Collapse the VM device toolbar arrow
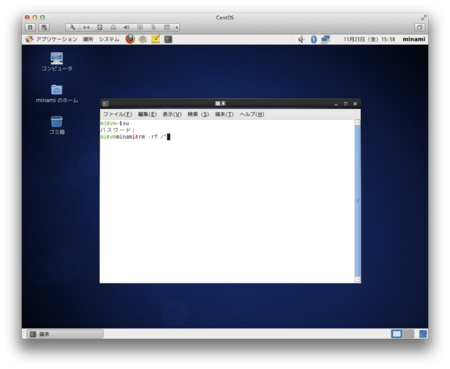 (x=177, y=27)
